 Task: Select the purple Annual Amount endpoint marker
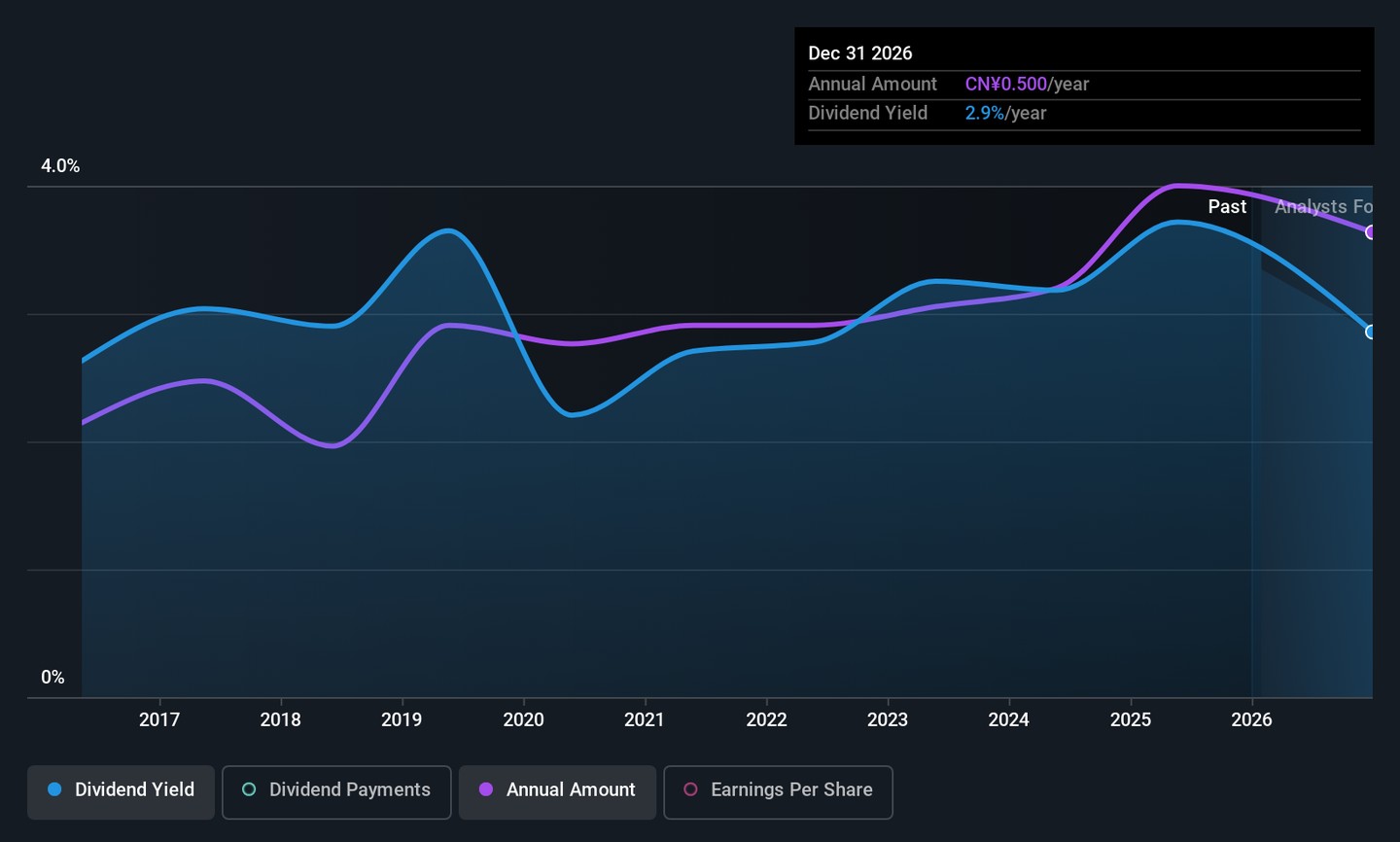[x=1371, y=232]
